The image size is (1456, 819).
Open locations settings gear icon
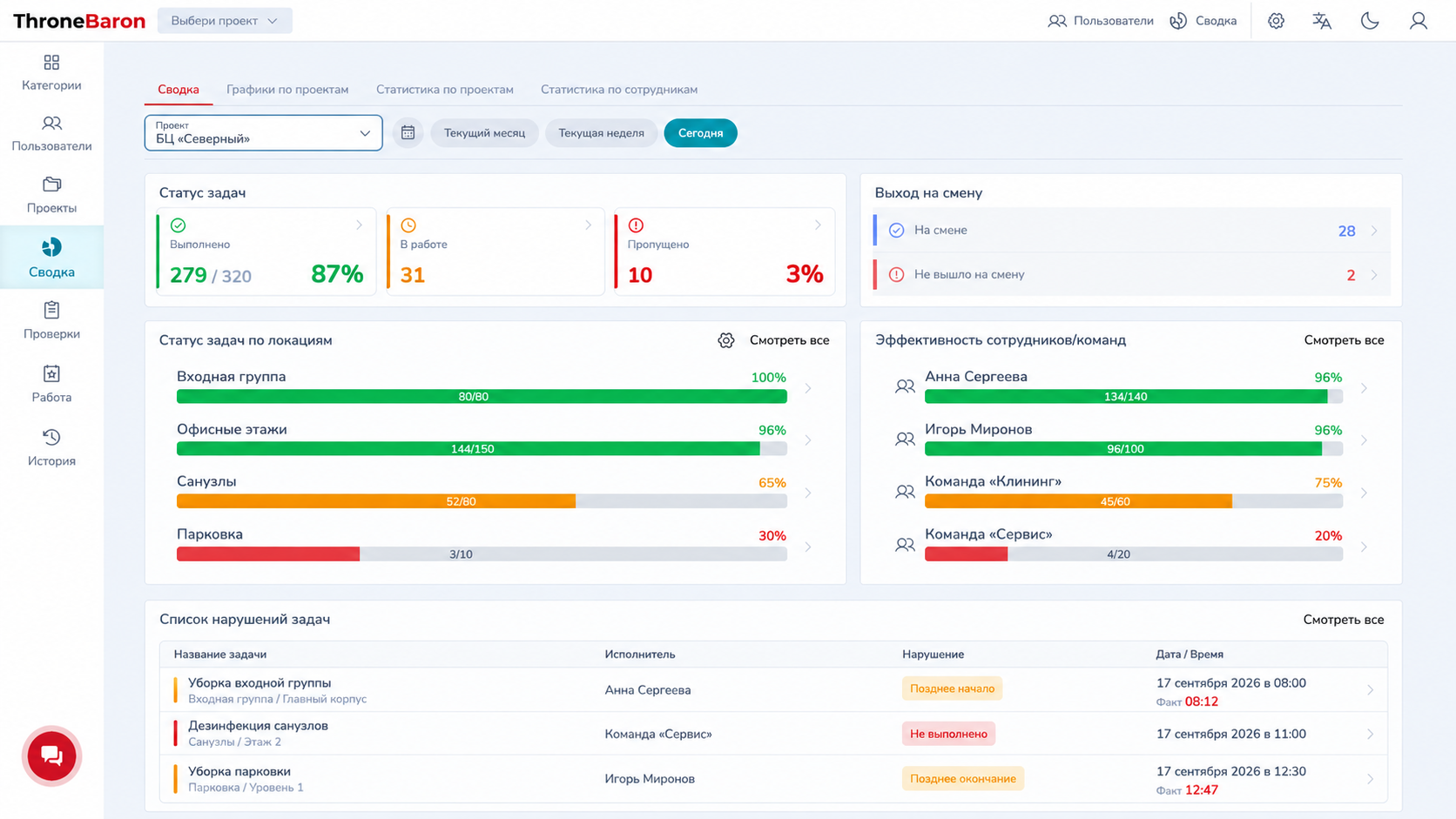[726, 340]
